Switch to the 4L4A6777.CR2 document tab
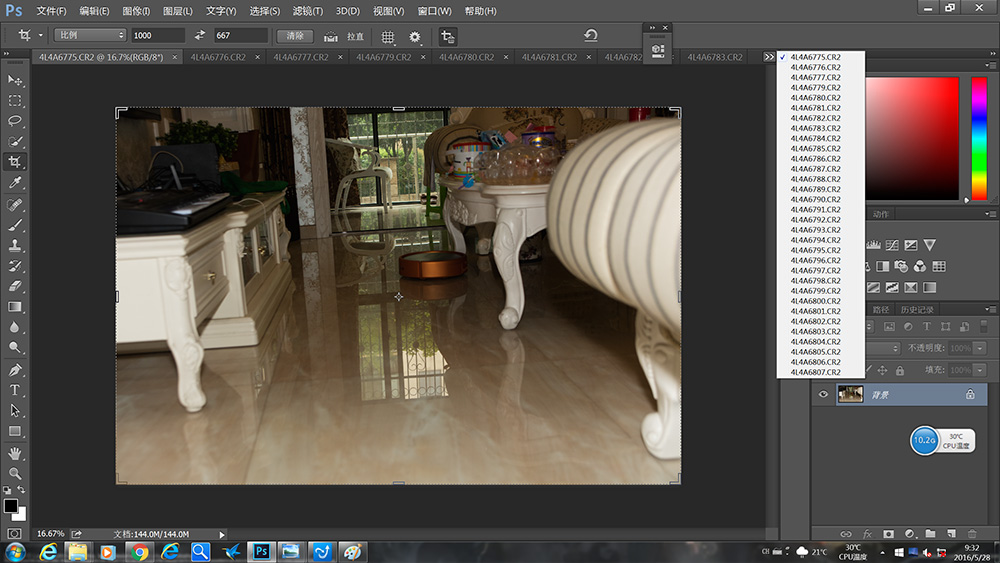The height and width of the screenshot is (563, 1000). click(300, 57)
